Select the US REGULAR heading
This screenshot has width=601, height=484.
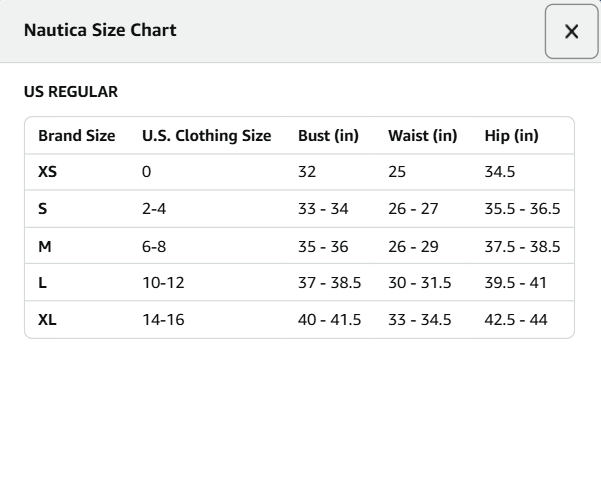71,92
